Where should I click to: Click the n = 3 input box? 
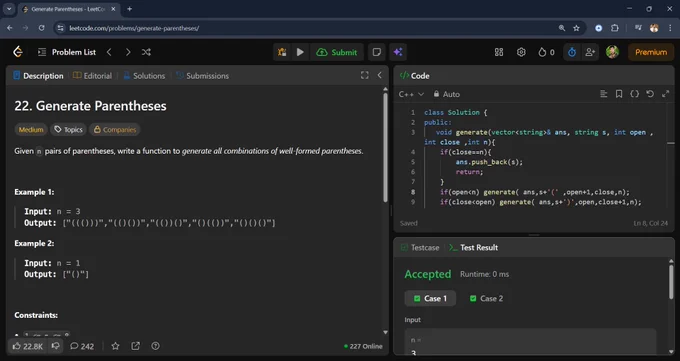(530, 343)
